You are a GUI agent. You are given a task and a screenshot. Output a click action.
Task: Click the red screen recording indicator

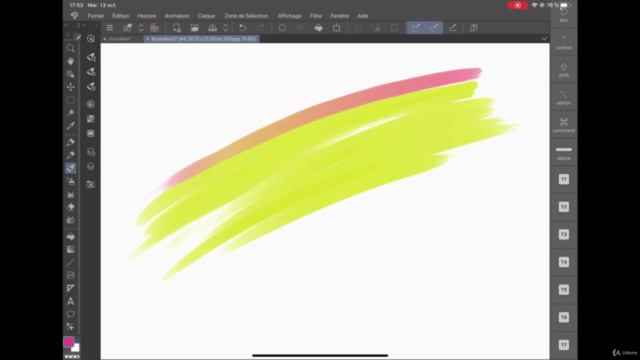point(517,5)
